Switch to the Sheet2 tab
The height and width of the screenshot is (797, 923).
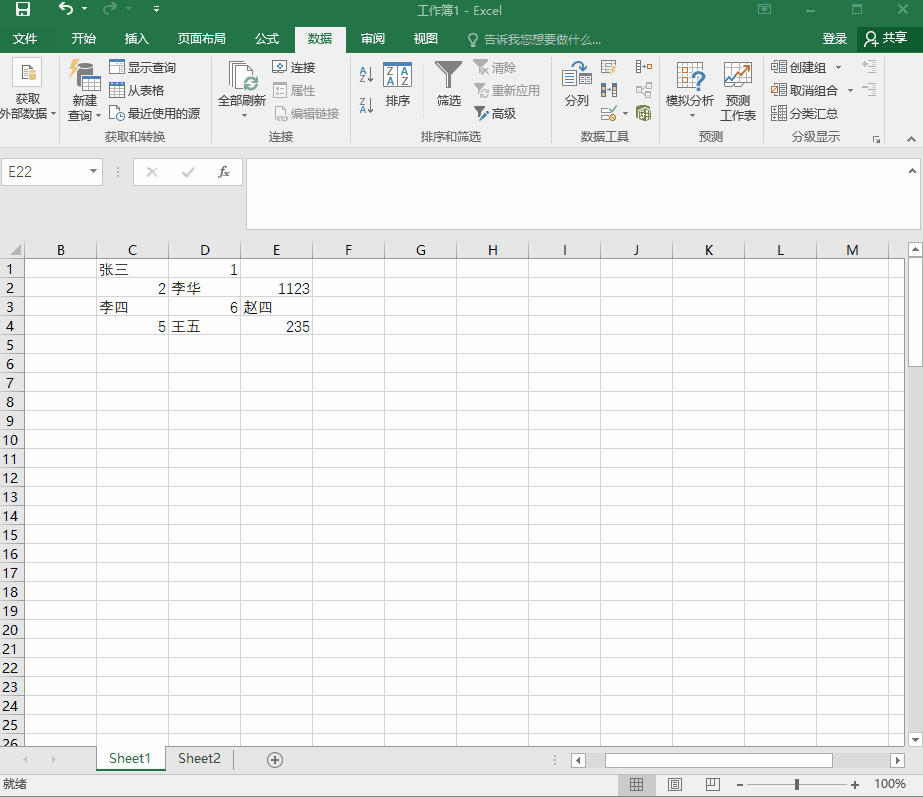pos(199,758)
